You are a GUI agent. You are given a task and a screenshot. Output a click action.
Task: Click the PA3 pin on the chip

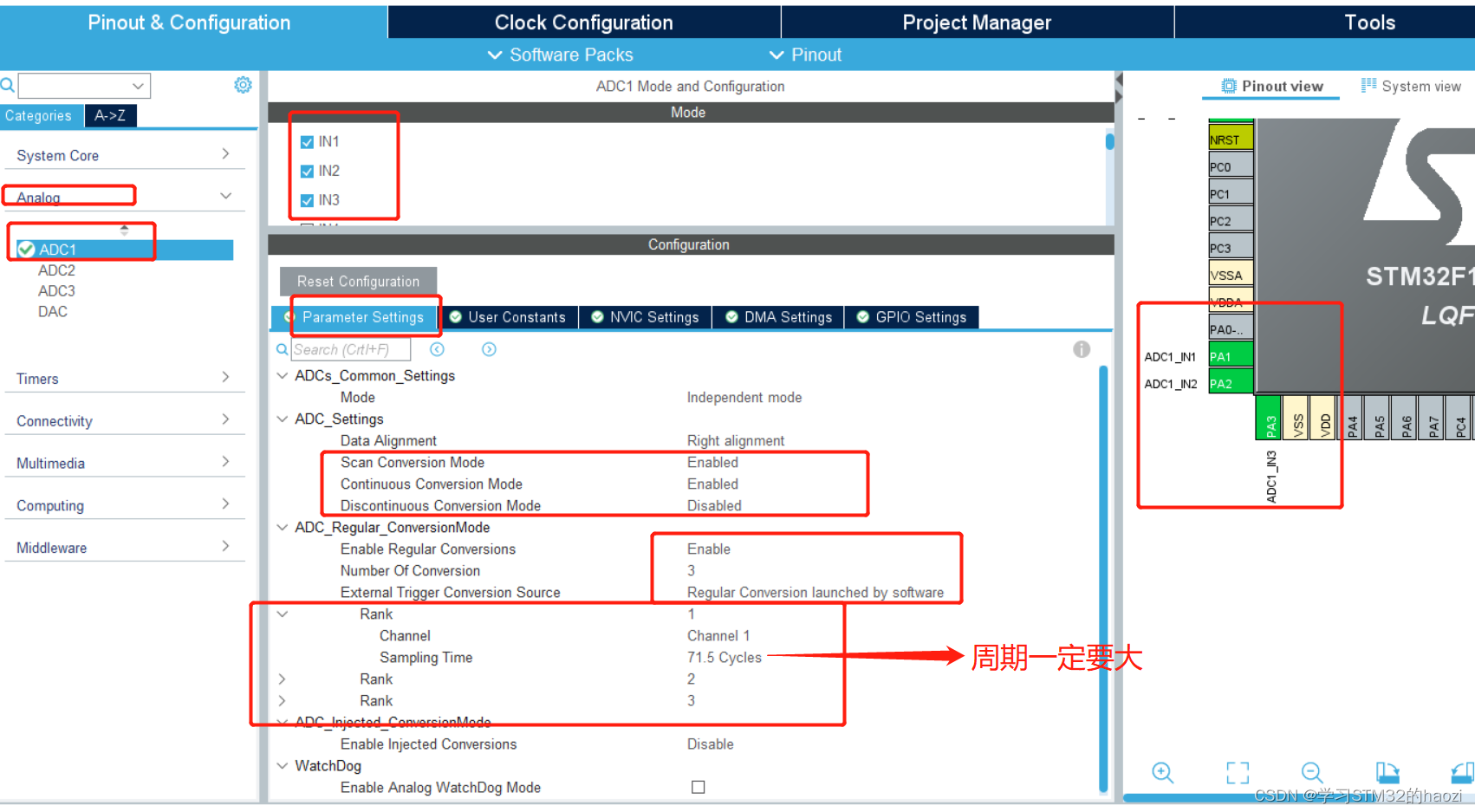[x=1269, y=418]
